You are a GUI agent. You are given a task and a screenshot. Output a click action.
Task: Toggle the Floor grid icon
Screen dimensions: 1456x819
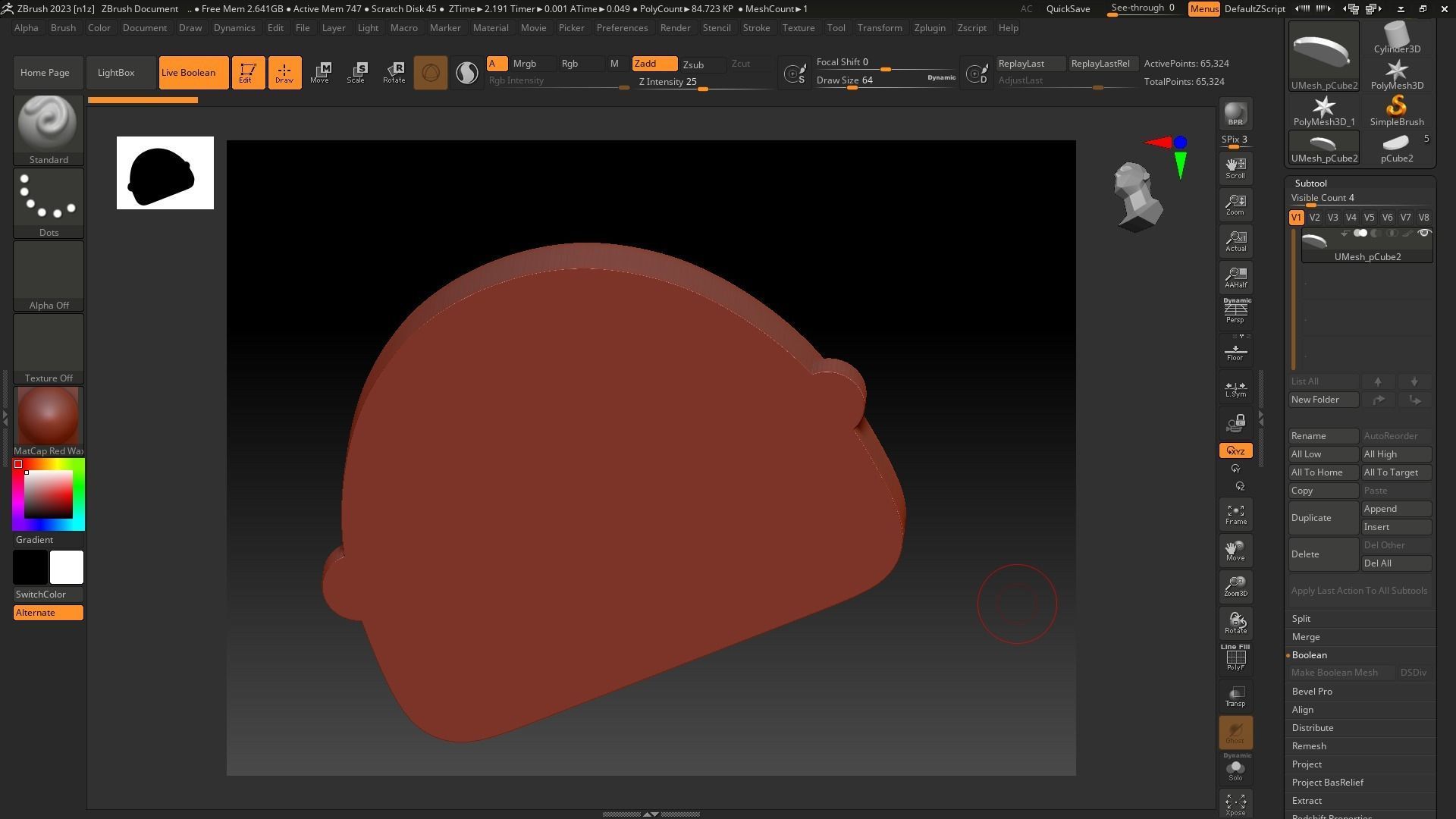click(x=1235, y=352)
